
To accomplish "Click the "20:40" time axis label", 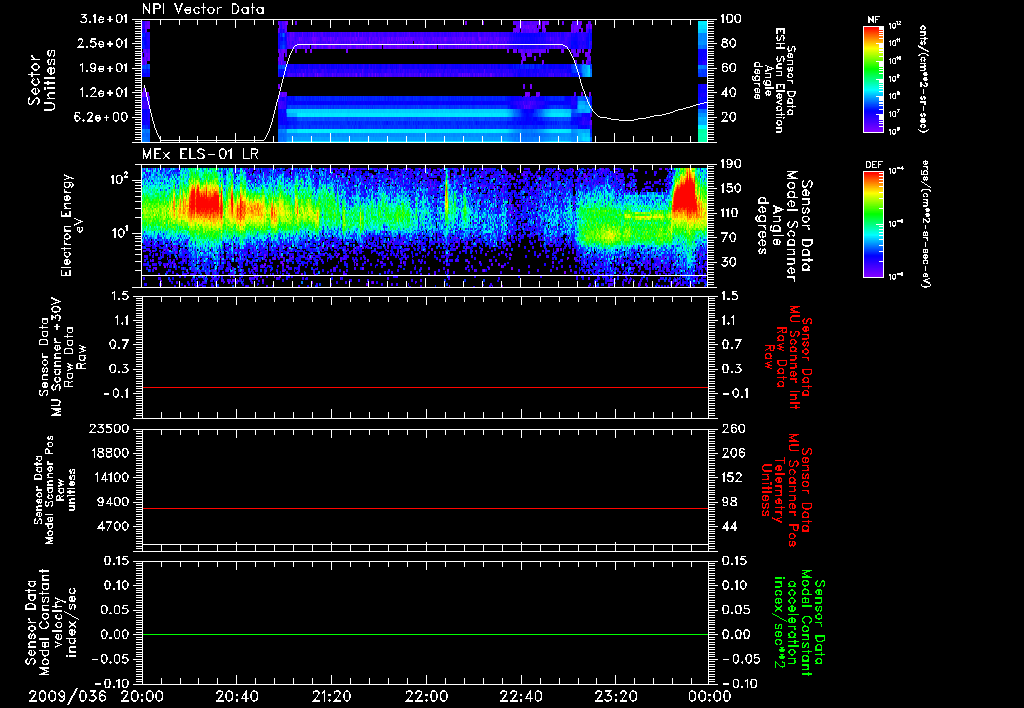I will (x=236, y=696).
